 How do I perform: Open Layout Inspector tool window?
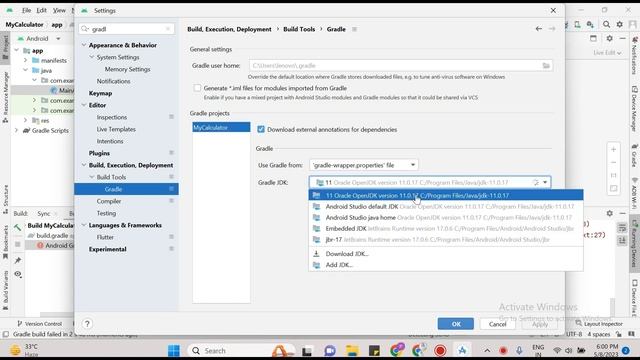tap(599, 324)
